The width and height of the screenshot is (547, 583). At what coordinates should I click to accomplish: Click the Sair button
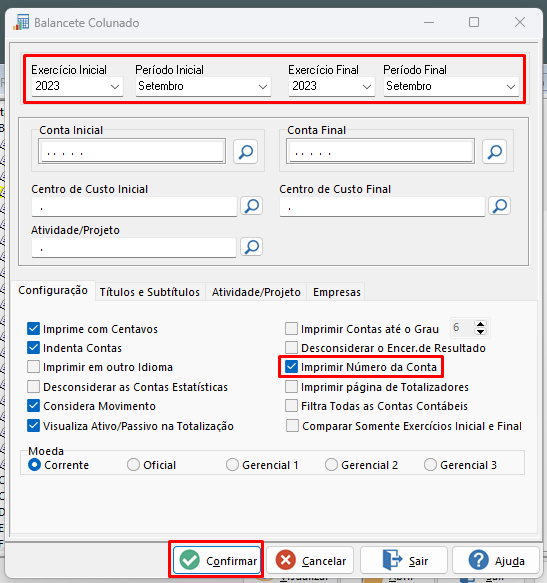[x=404, y=560]
